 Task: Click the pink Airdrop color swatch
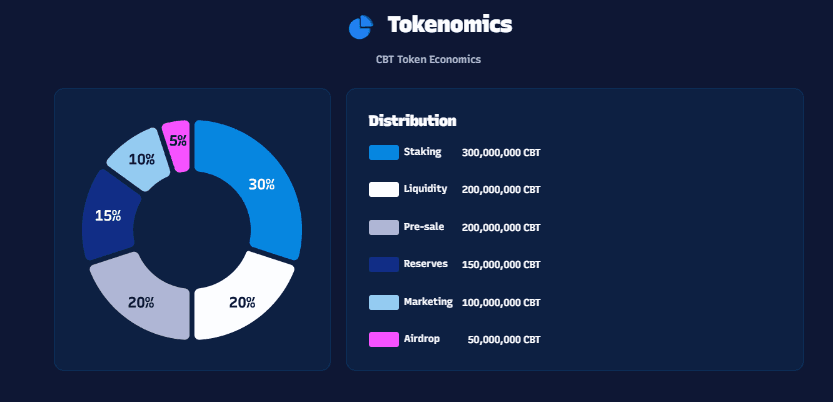[384, 339]
